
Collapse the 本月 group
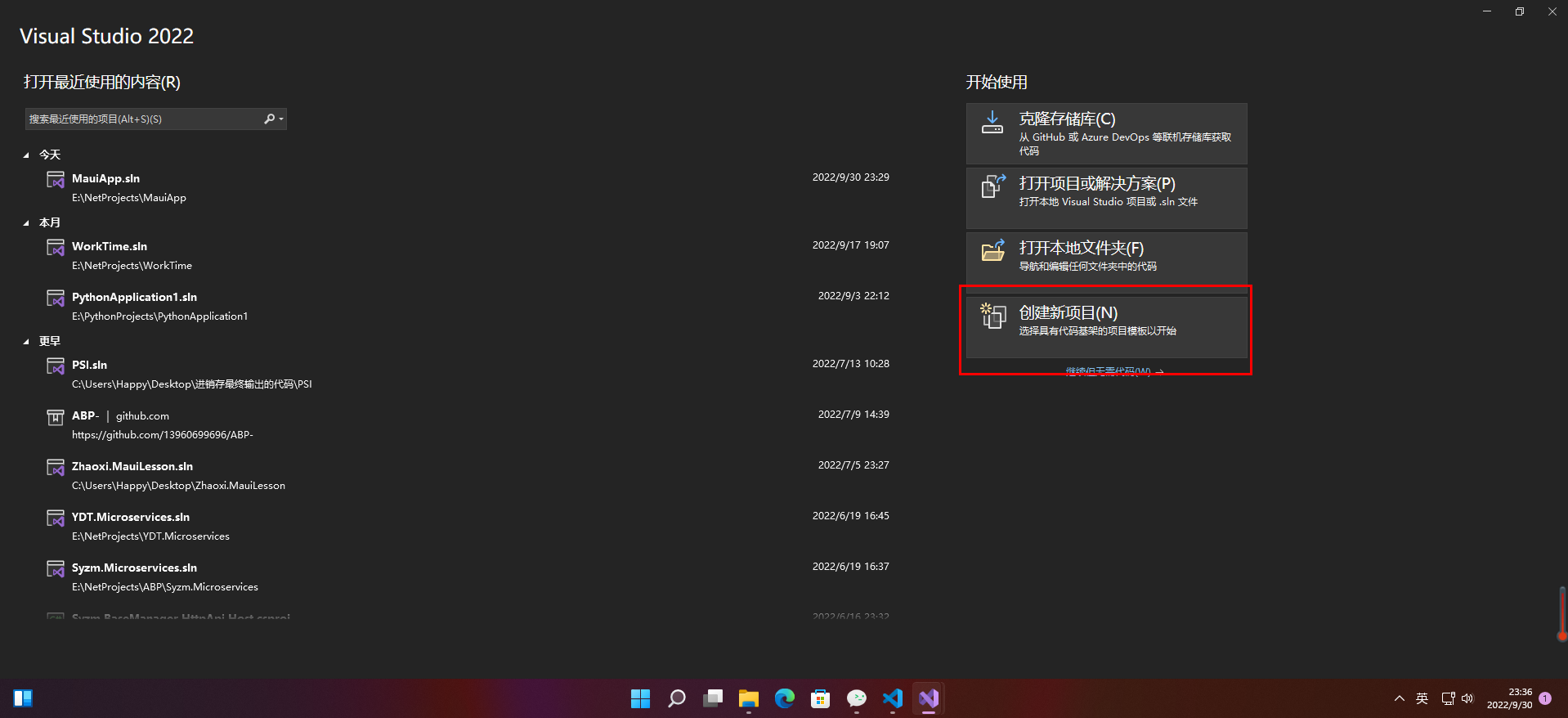(26, 223)
